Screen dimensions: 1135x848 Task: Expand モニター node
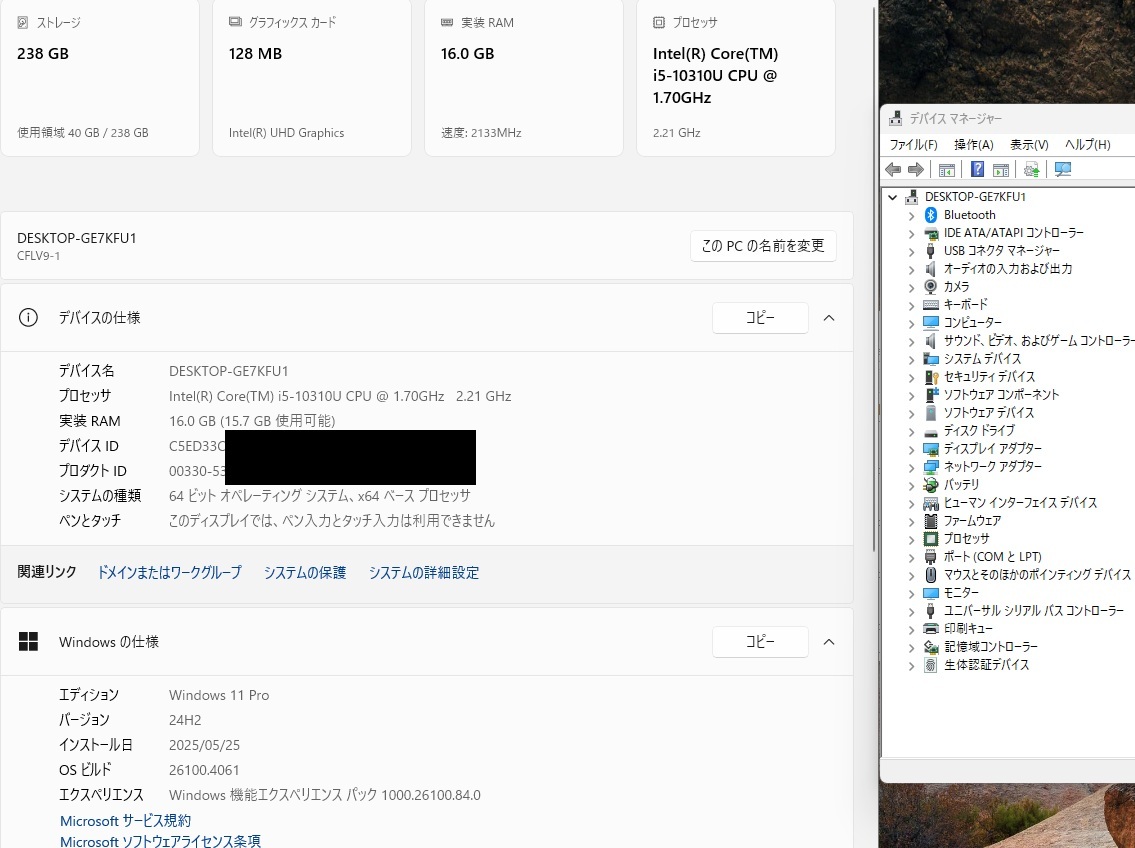pos(911,593)
